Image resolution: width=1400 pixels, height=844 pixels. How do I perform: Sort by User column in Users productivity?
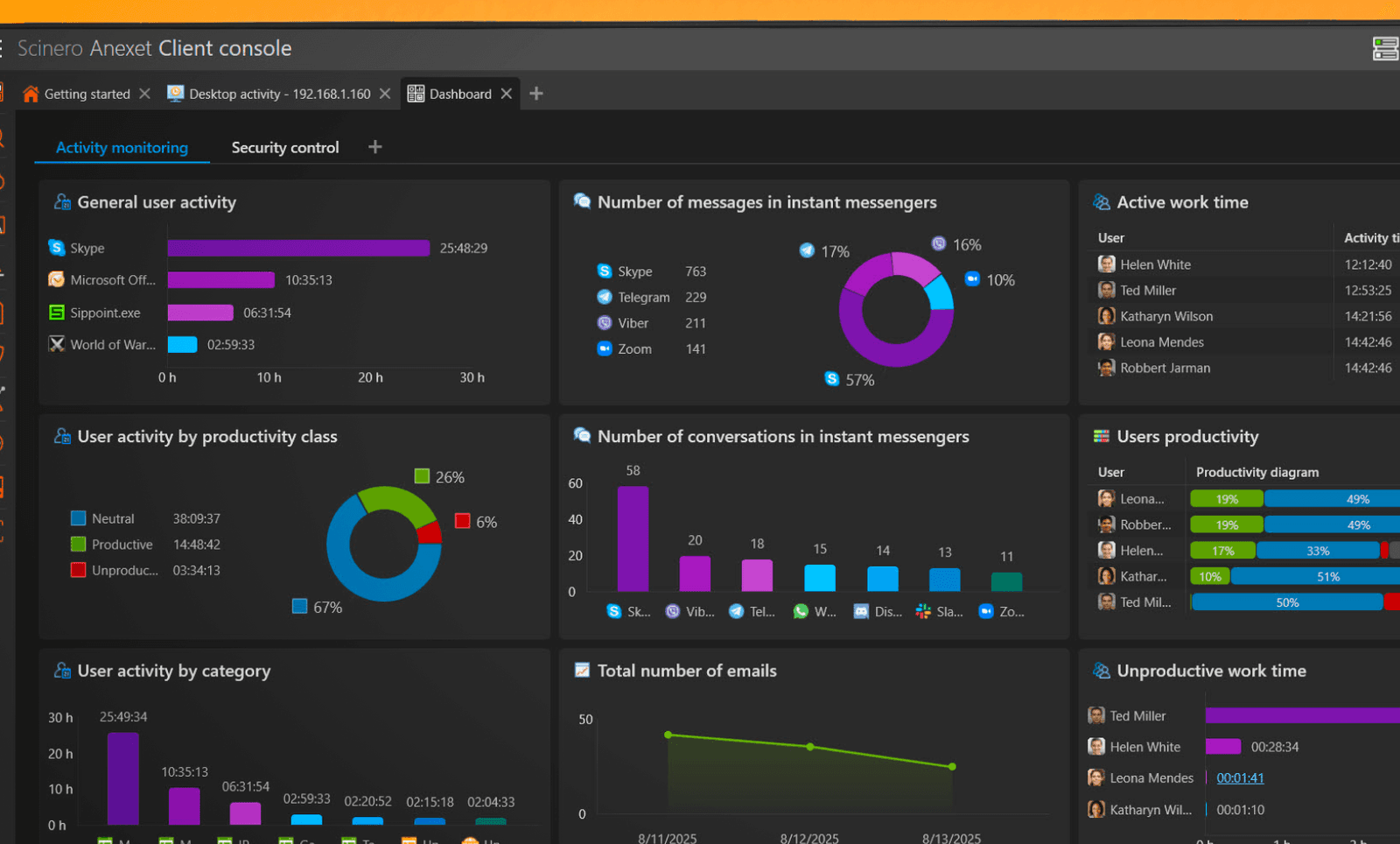coord(1111,472)
